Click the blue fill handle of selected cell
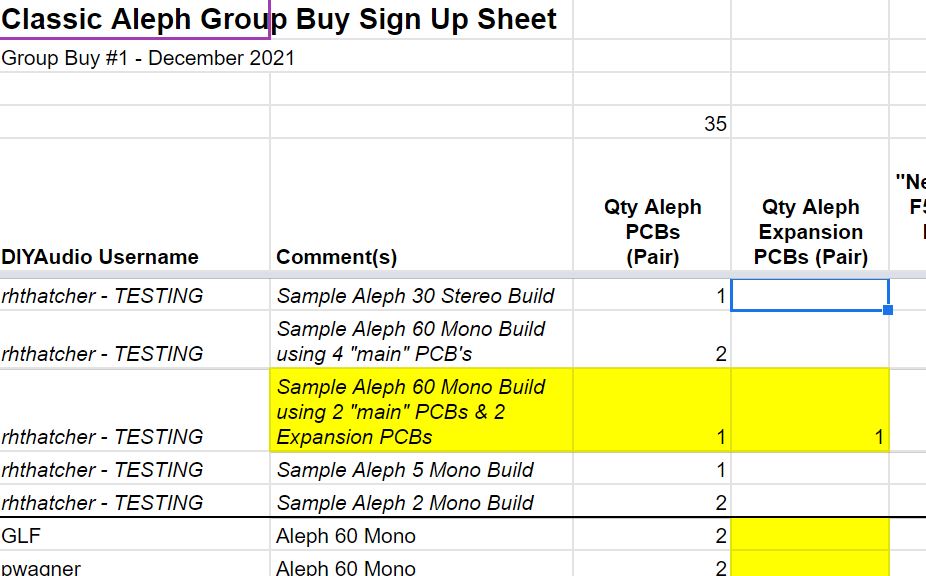Screen dimensions: 926x576 click(888, 310)
